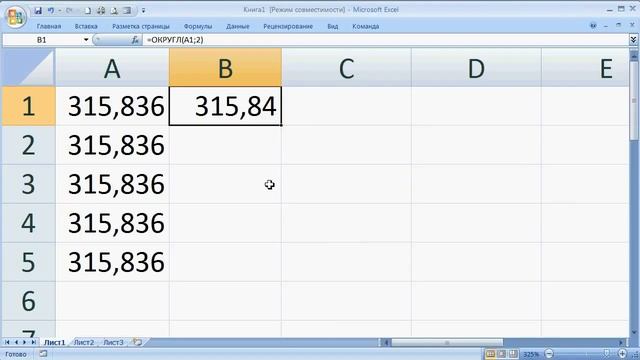
Task: Click the zoom out minus button
Action: 549,354
